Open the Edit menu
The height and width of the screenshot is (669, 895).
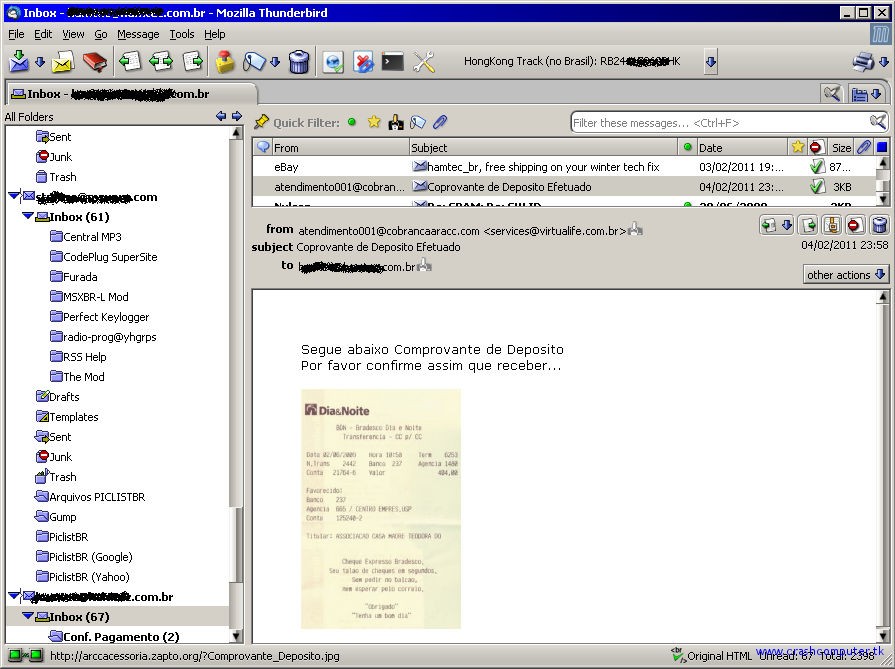(43, 34)
